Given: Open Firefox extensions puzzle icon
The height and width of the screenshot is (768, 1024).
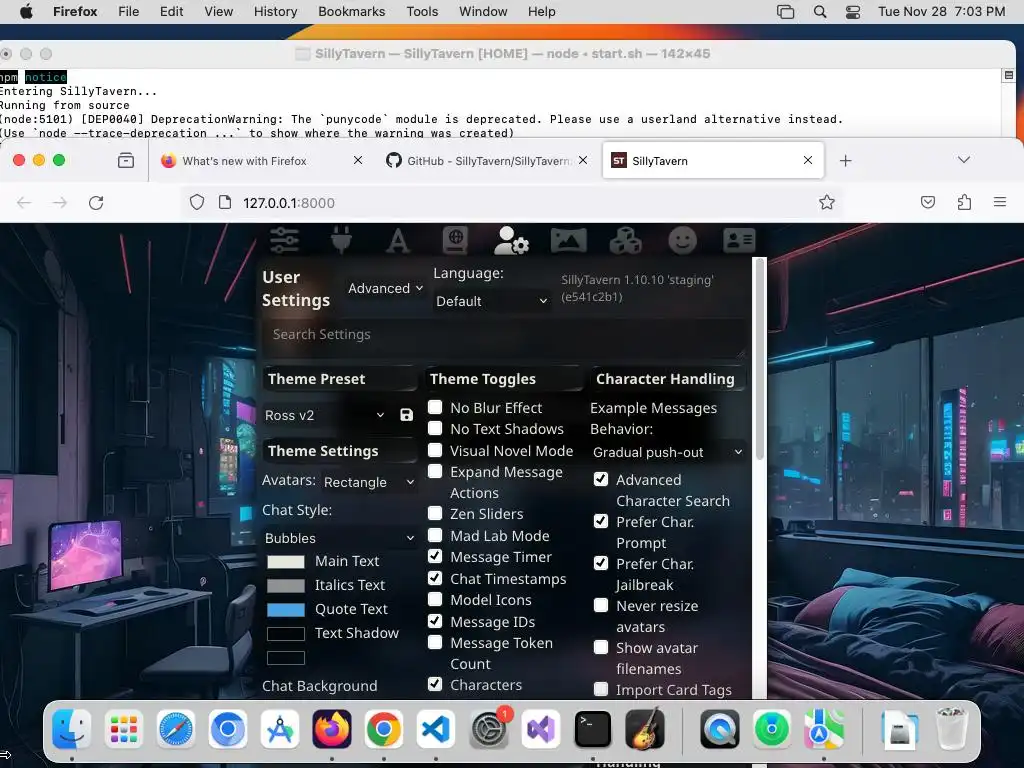Looking at the screenshot, I should tap(964, 202).
